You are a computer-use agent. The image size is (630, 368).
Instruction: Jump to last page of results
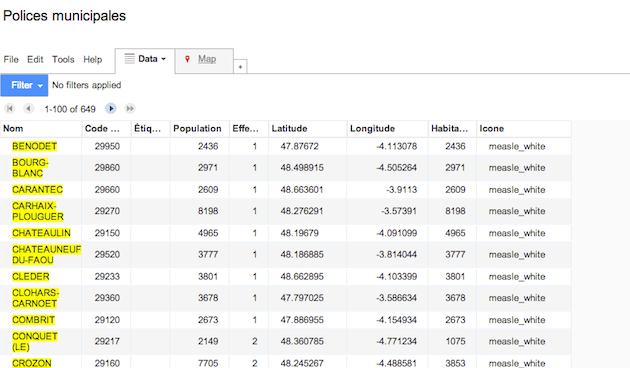[x=130, y=108]
